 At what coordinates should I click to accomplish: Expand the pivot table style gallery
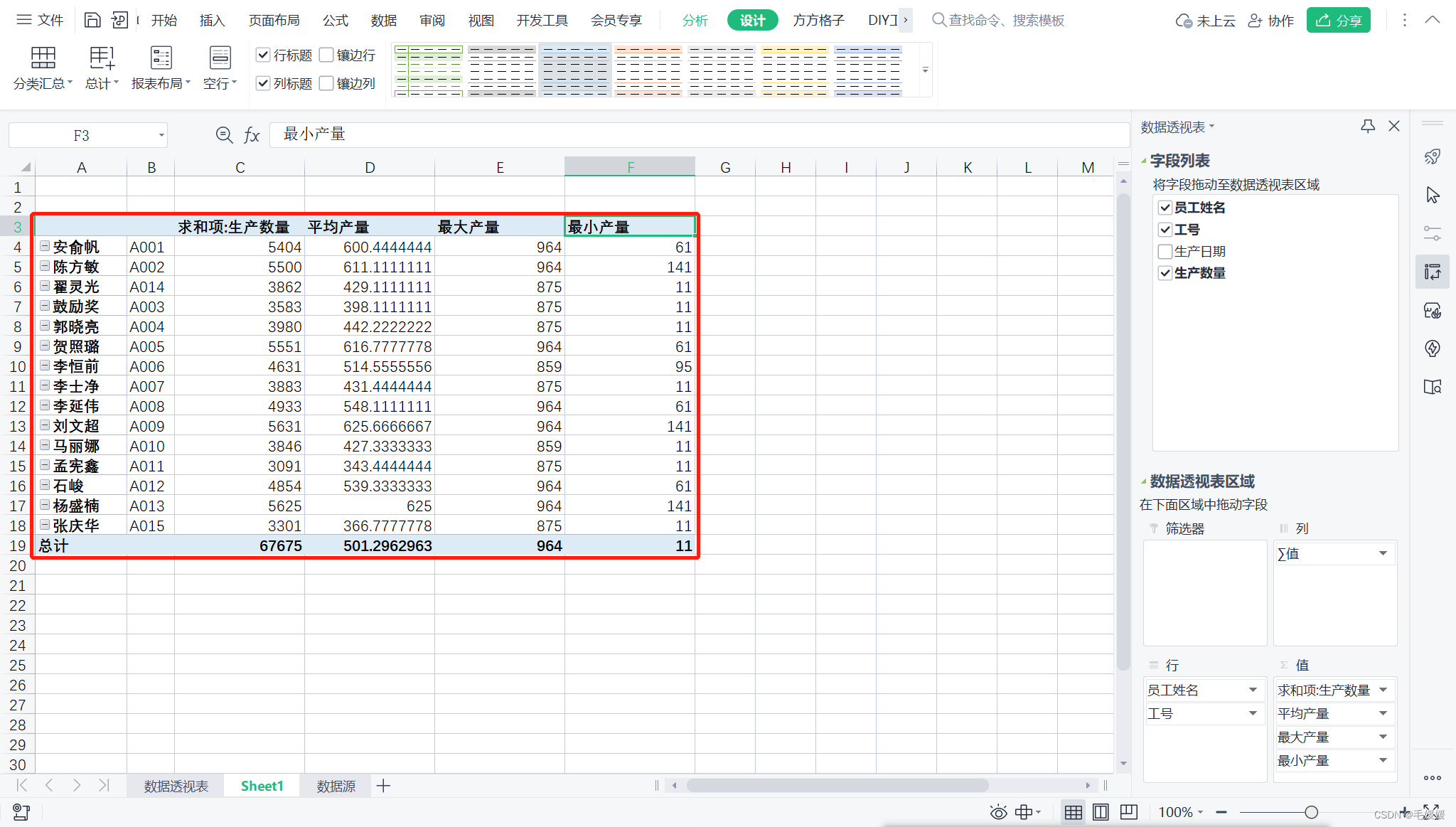tap(925, 70)
